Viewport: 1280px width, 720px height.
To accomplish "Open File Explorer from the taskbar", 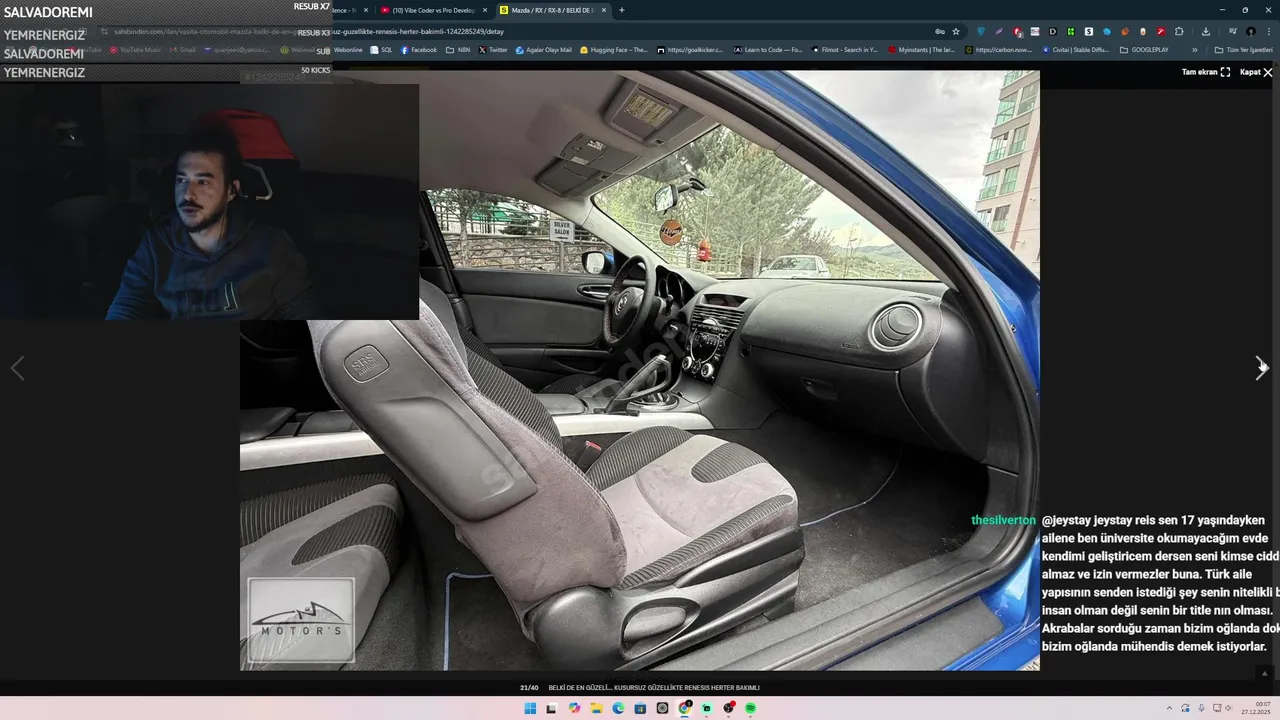I will pos(596,708).
